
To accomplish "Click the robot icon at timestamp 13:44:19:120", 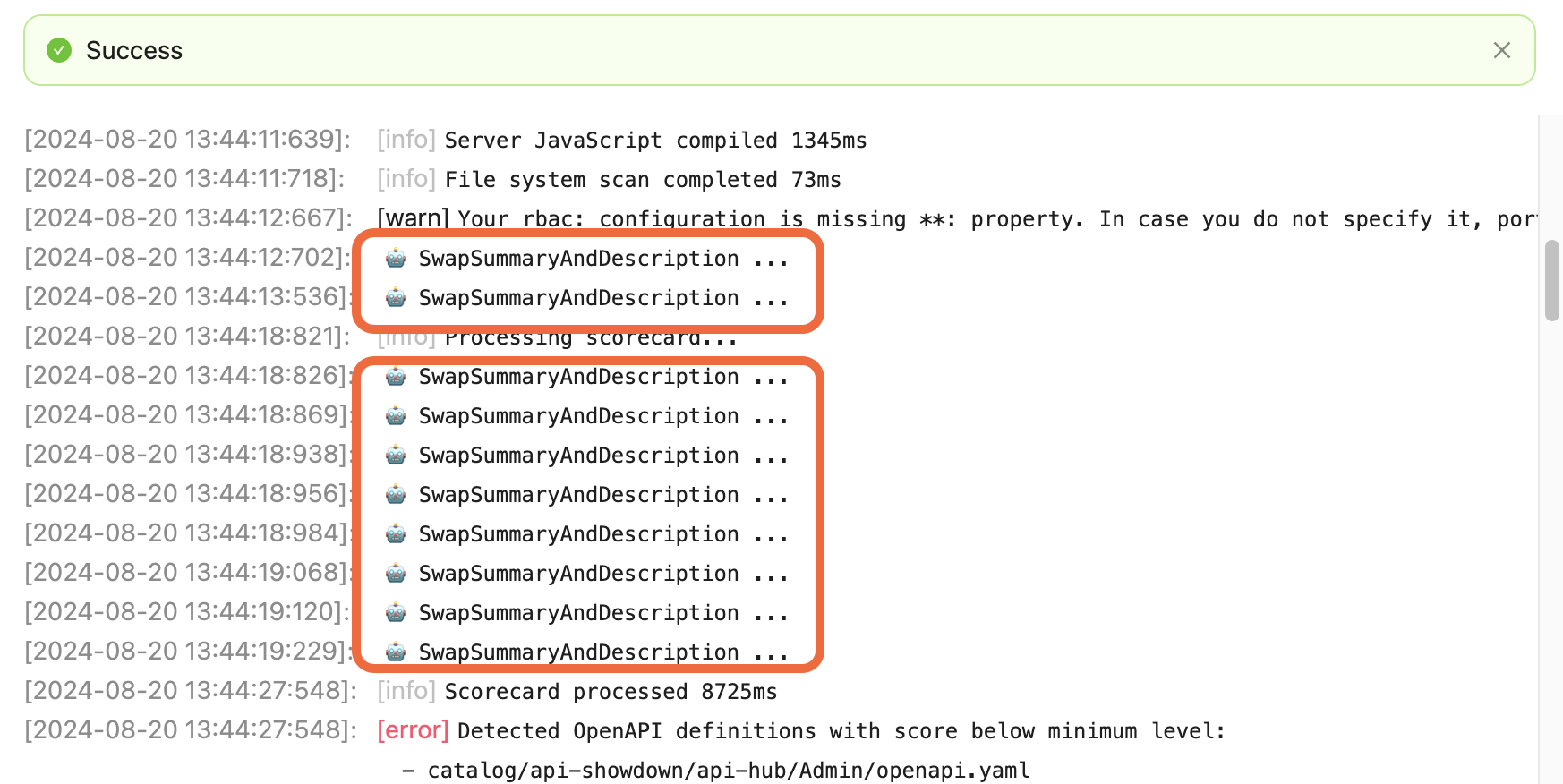I will click(396, 613).
